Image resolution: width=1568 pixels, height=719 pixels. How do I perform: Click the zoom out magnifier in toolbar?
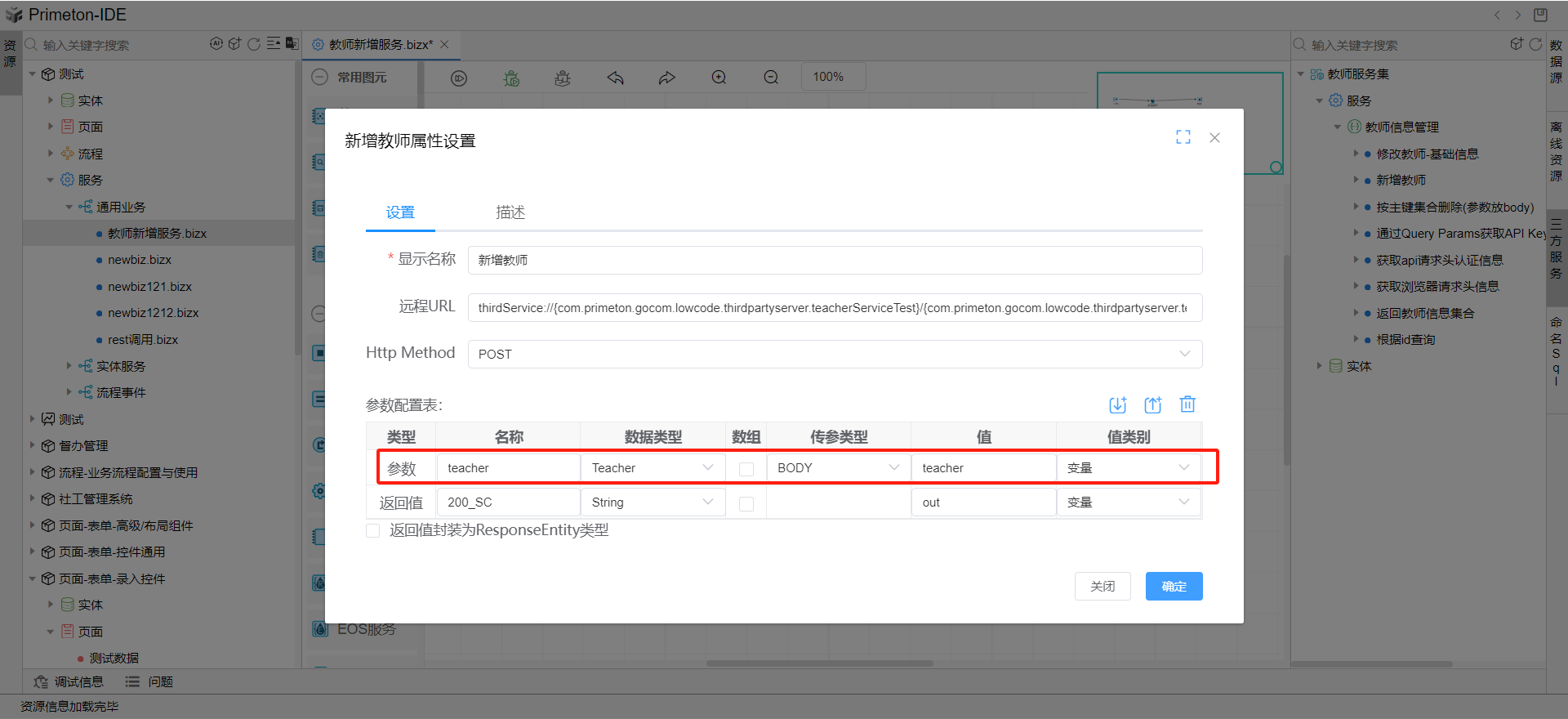pos(770,78)
